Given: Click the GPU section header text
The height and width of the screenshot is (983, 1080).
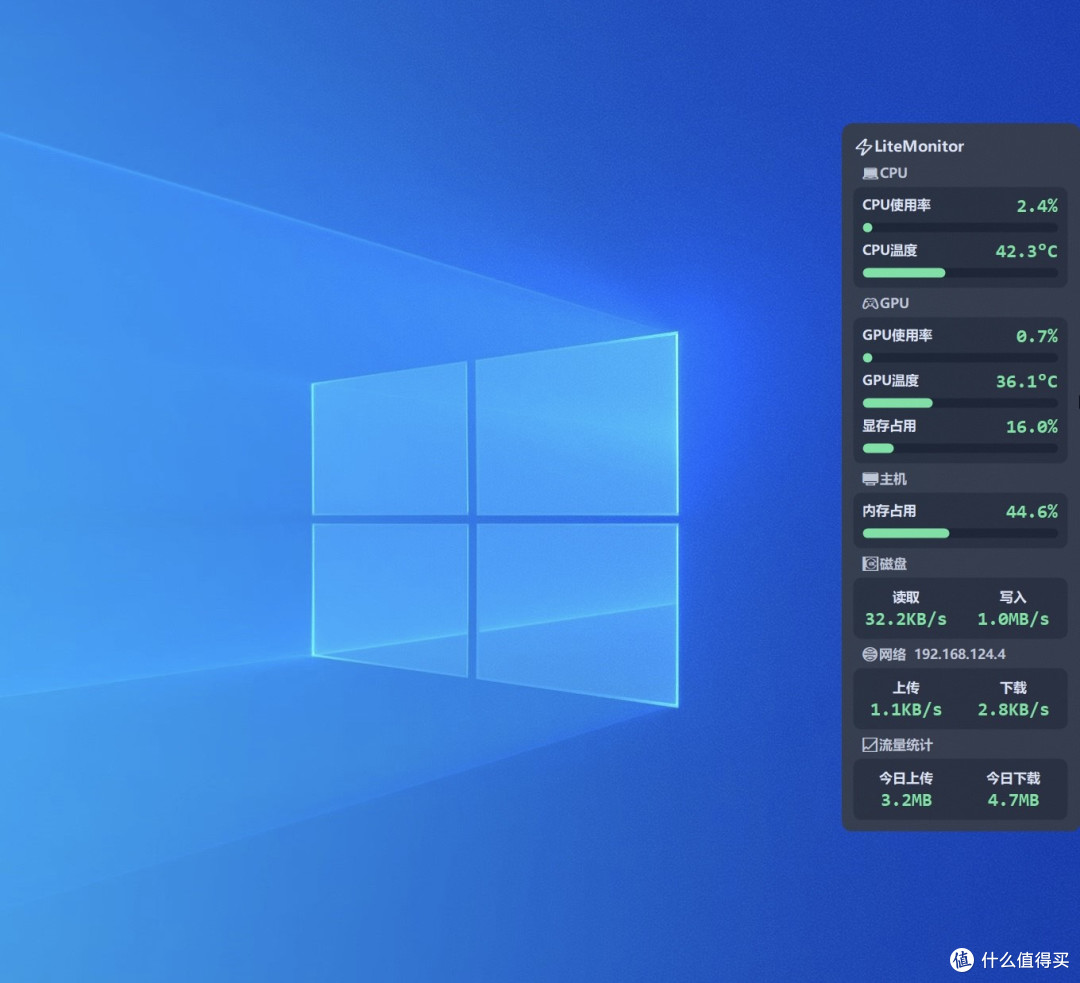Looking at the screenshot, I should pos(894,304).
